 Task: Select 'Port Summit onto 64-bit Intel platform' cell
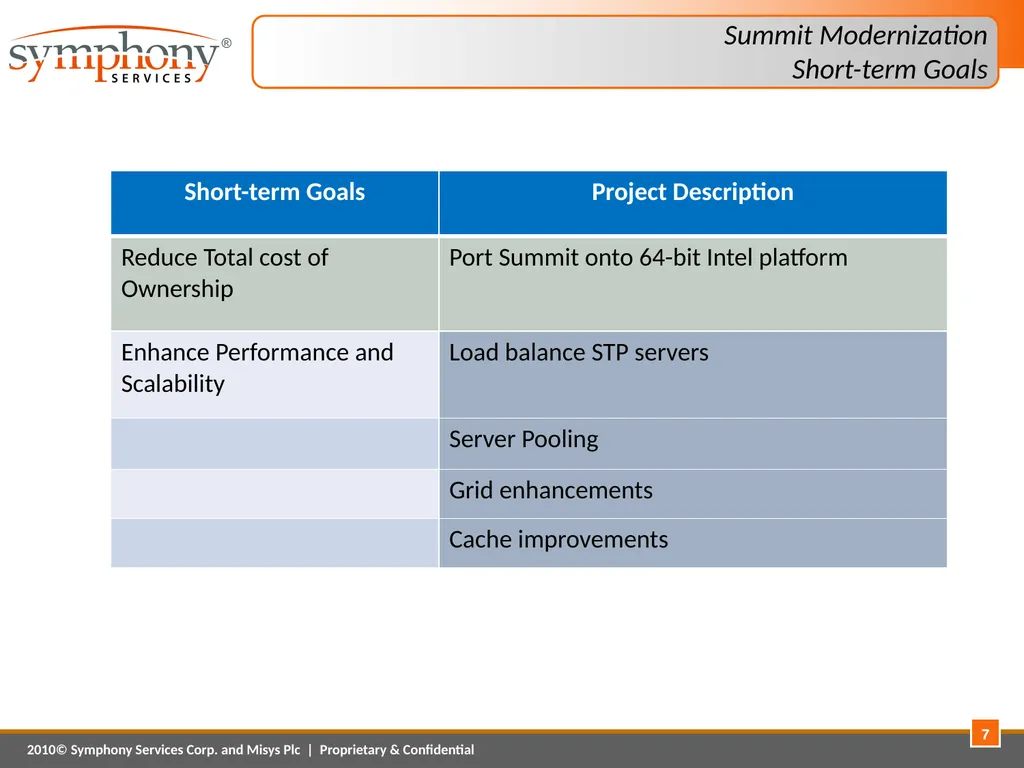(x=693, y=283)
